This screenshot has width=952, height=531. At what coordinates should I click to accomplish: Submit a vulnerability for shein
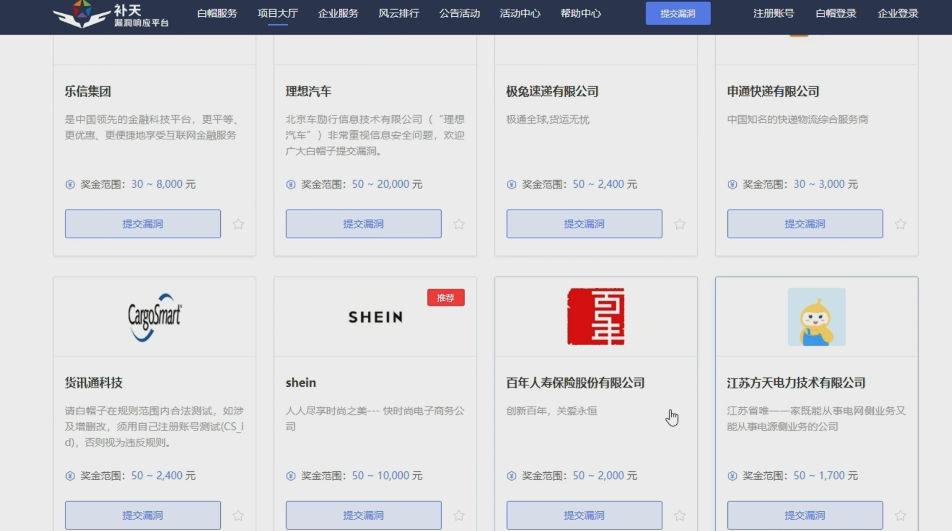(x=364, y=515)
